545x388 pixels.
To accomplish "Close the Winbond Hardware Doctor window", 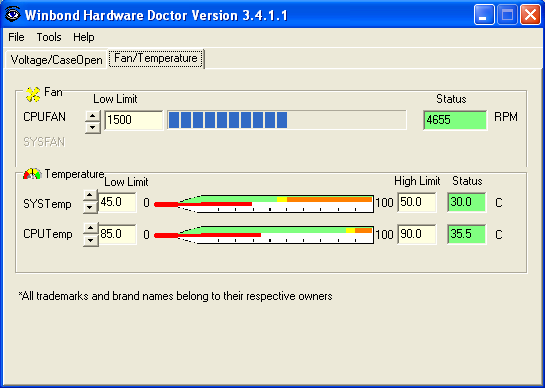I will [x=530, y=15].
